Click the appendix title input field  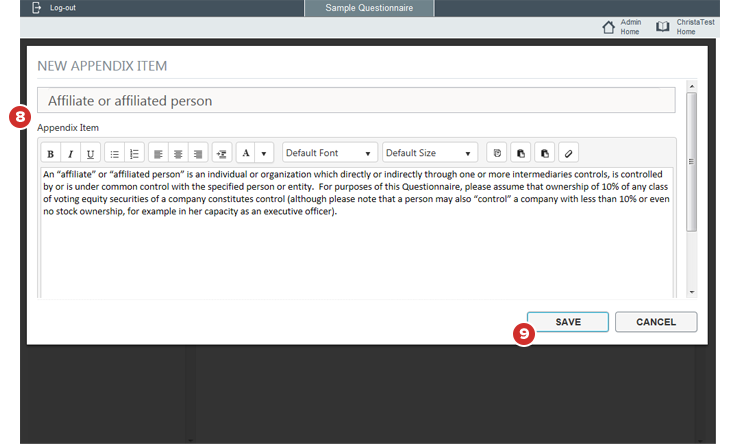pos(356,101)
